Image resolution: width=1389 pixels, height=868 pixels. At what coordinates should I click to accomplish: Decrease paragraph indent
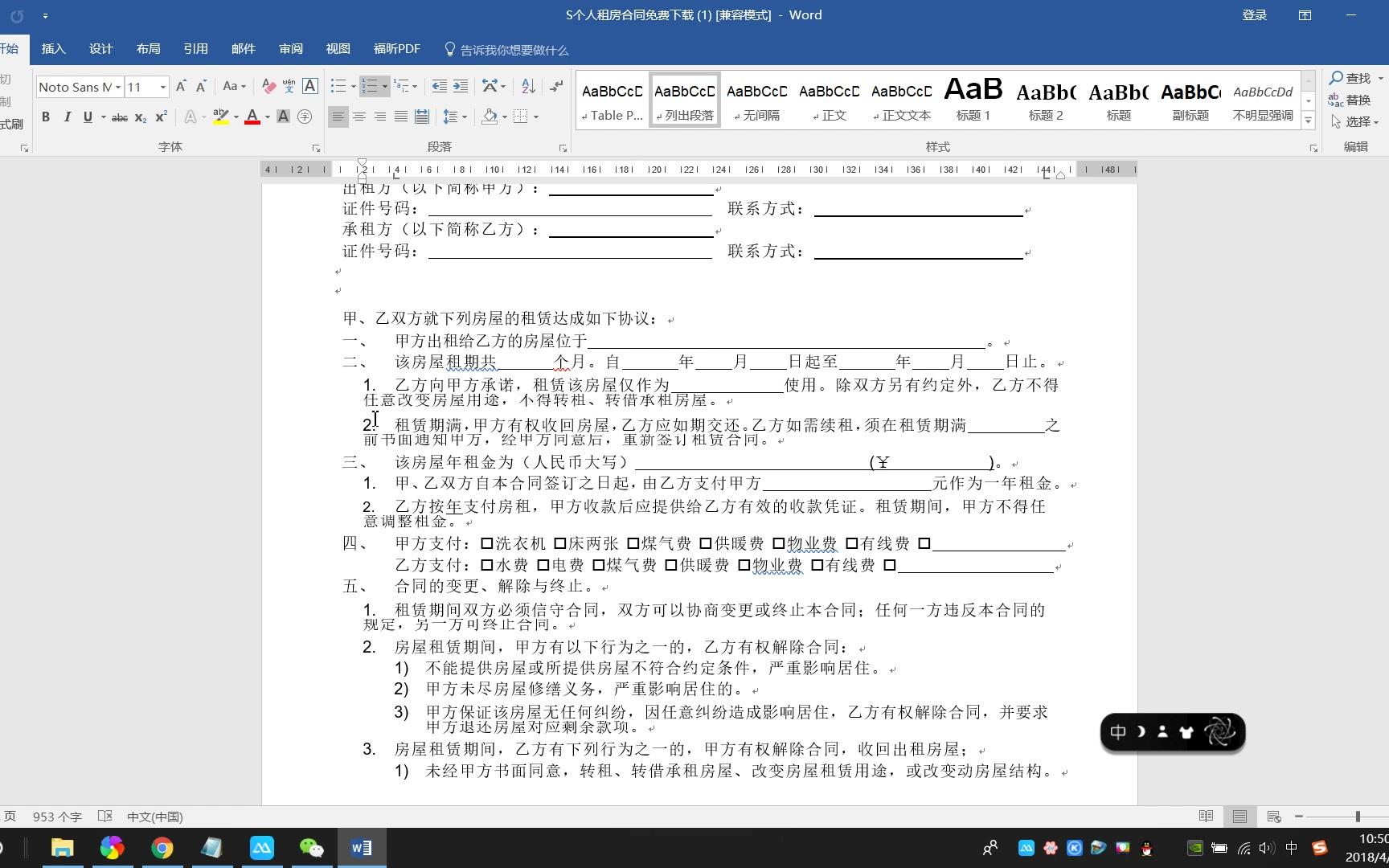[x=439, y=86]
